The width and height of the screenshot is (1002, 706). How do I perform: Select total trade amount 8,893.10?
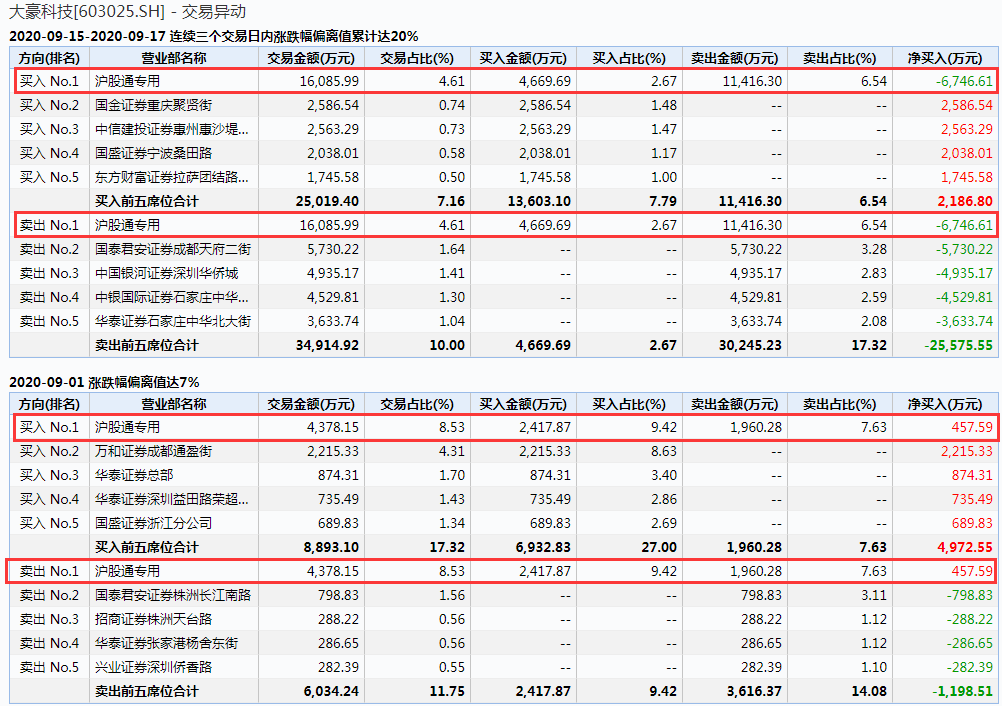331,548
